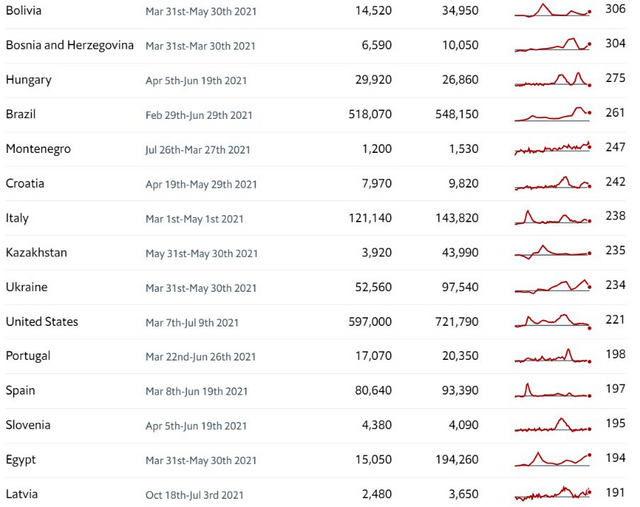Open the Italy sparkline chart
640x507 pixels.
pos(553,217)
